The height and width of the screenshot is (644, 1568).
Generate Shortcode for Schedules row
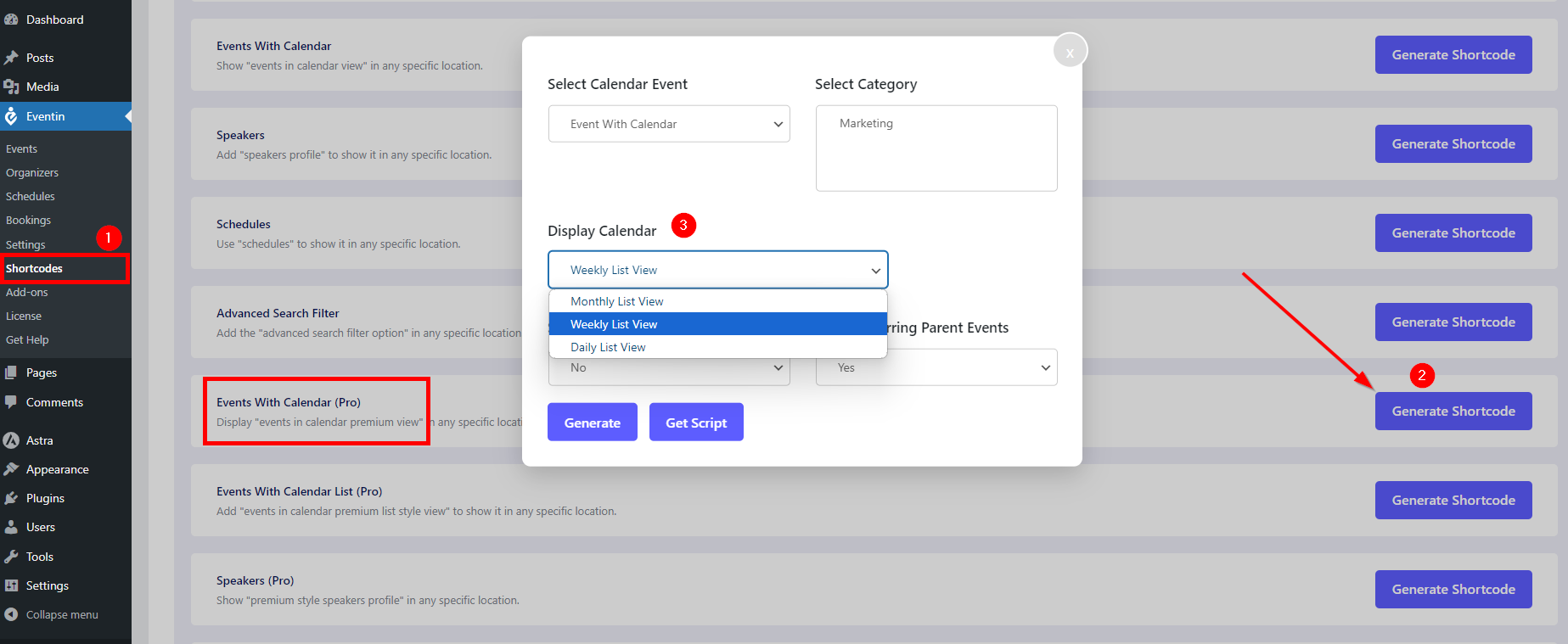coord(1453,232)
